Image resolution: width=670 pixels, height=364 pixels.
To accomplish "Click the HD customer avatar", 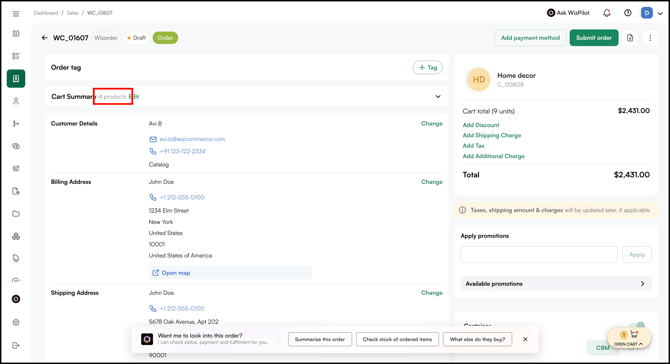I will (479, 79).
